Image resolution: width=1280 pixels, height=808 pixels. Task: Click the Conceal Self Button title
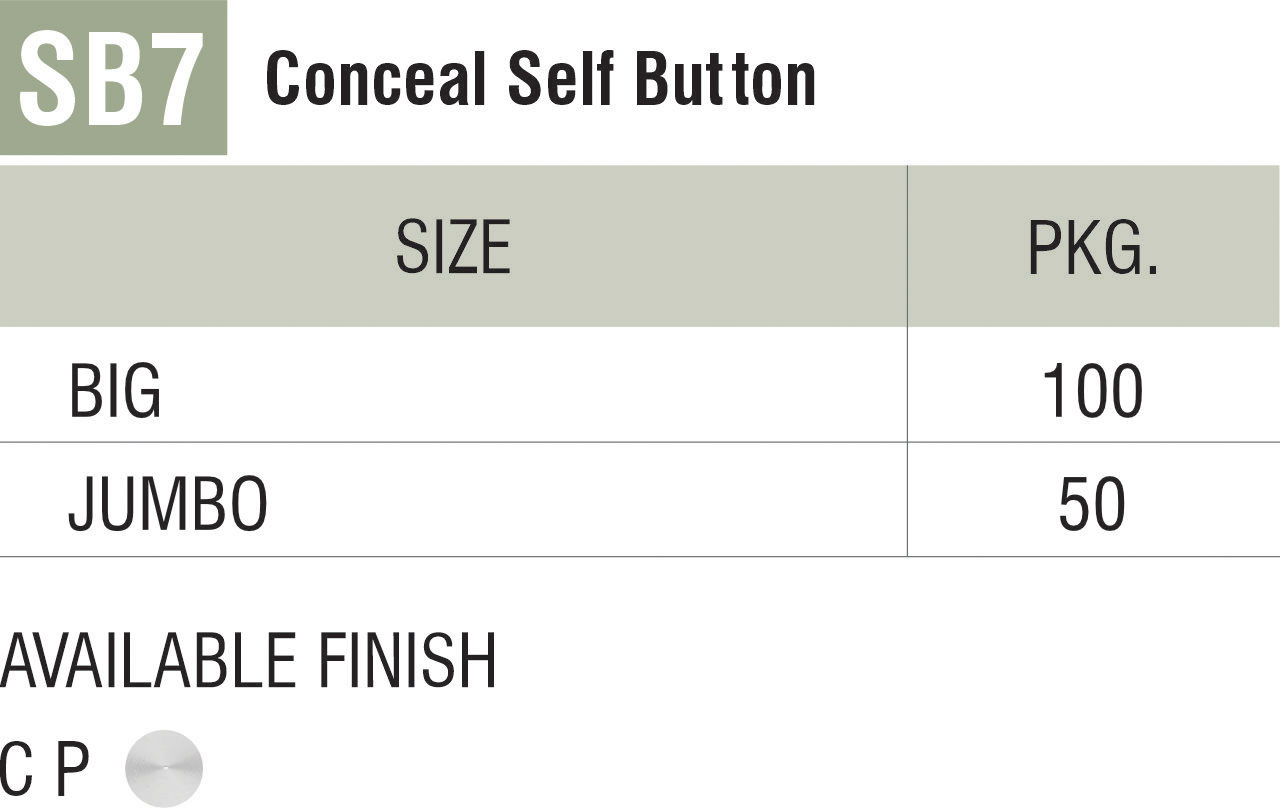tap(541, 79)
